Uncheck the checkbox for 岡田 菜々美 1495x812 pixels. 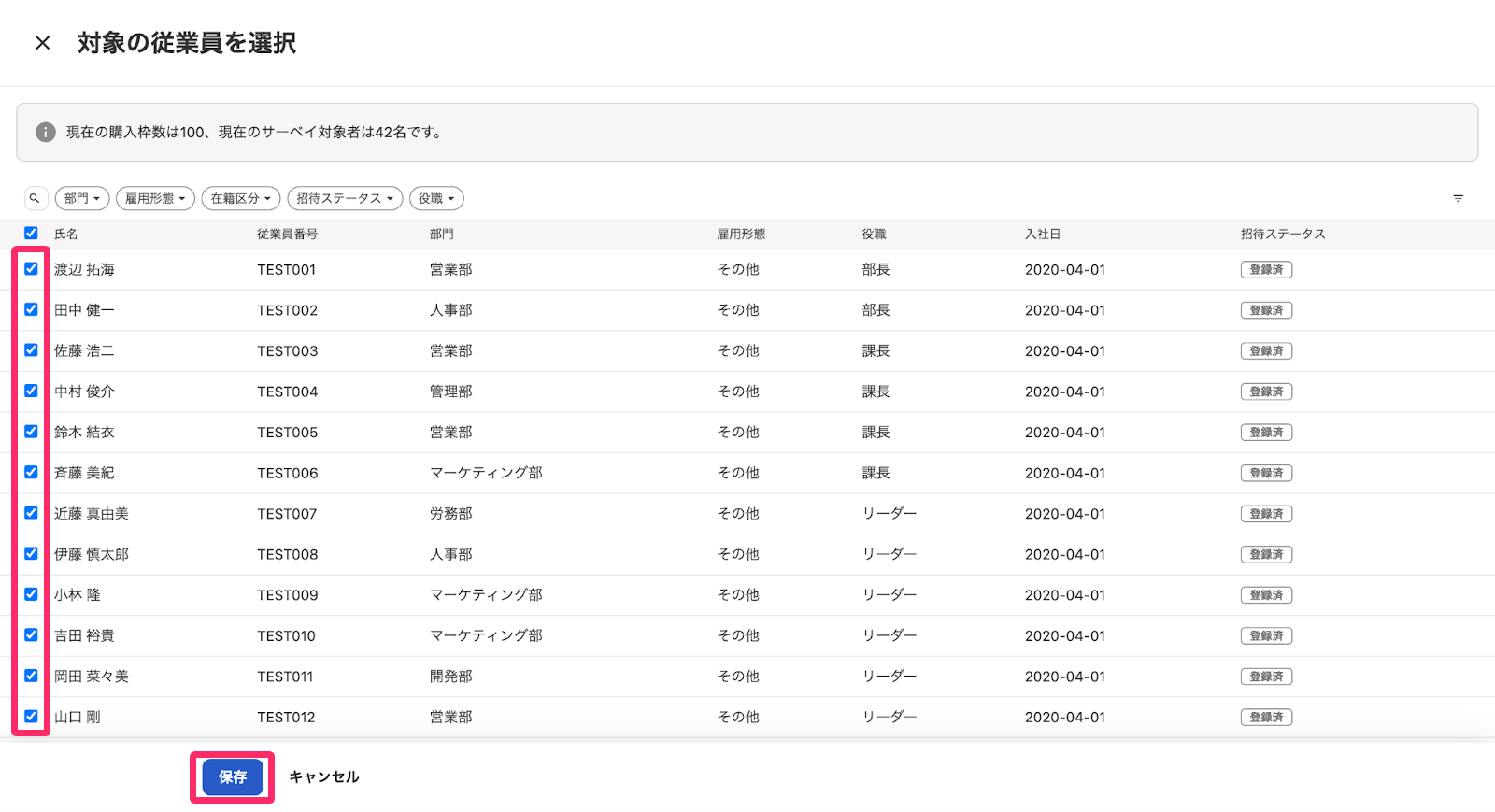point(31,676)
